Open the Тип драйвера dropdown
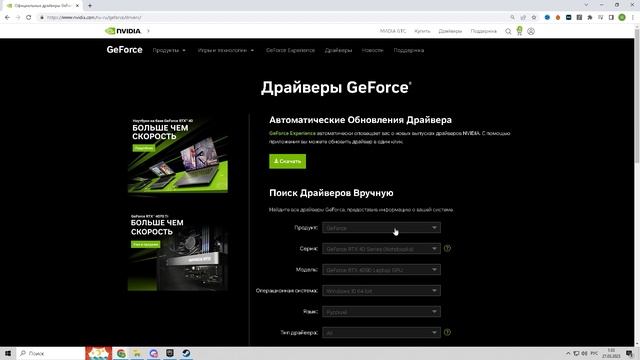The image size is (640, 360). [x=381, y=333]
